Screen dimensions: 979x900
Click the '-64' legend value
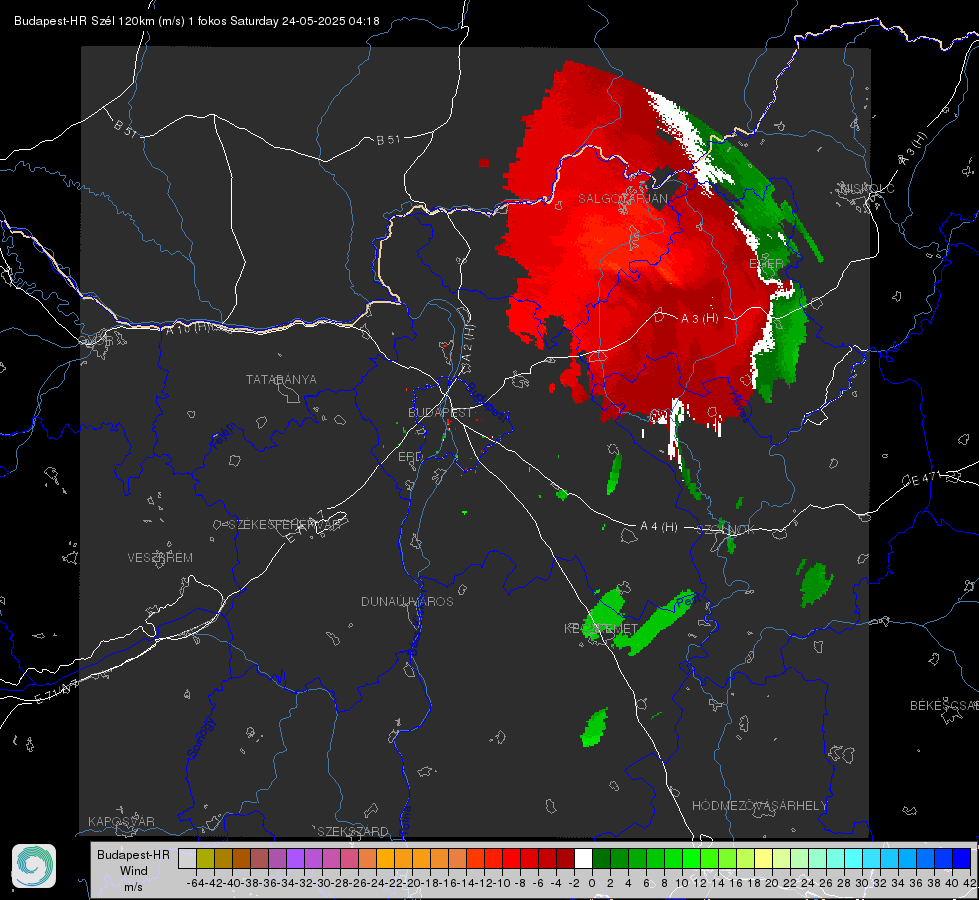[195, 883]
